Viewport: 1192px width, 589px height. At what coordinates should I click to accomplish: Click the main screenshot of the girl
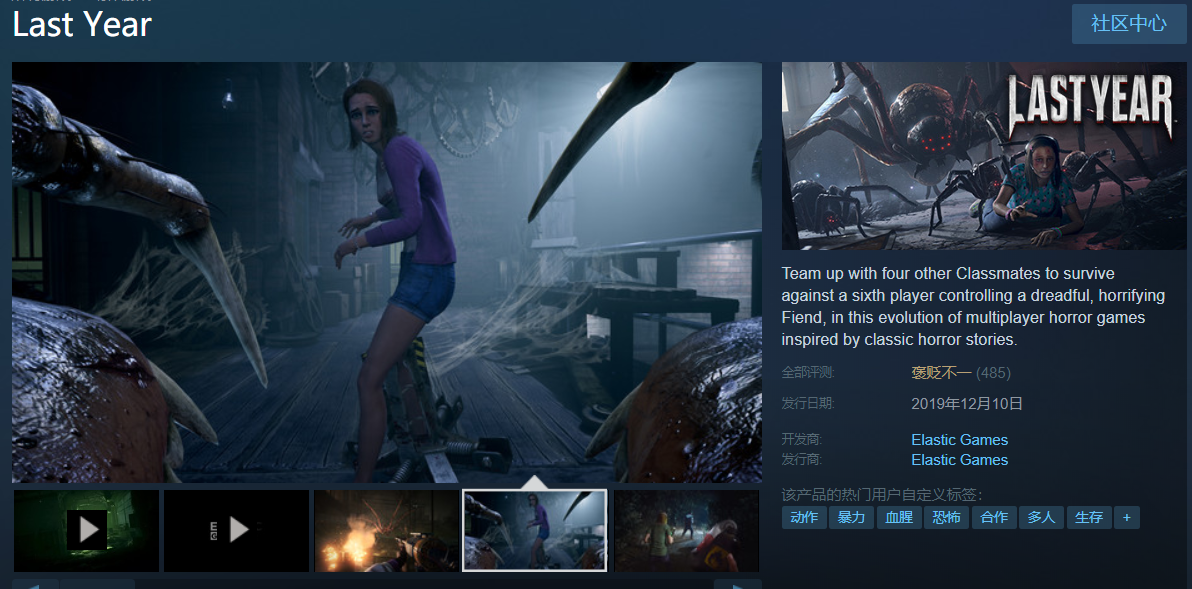[387, 272]
